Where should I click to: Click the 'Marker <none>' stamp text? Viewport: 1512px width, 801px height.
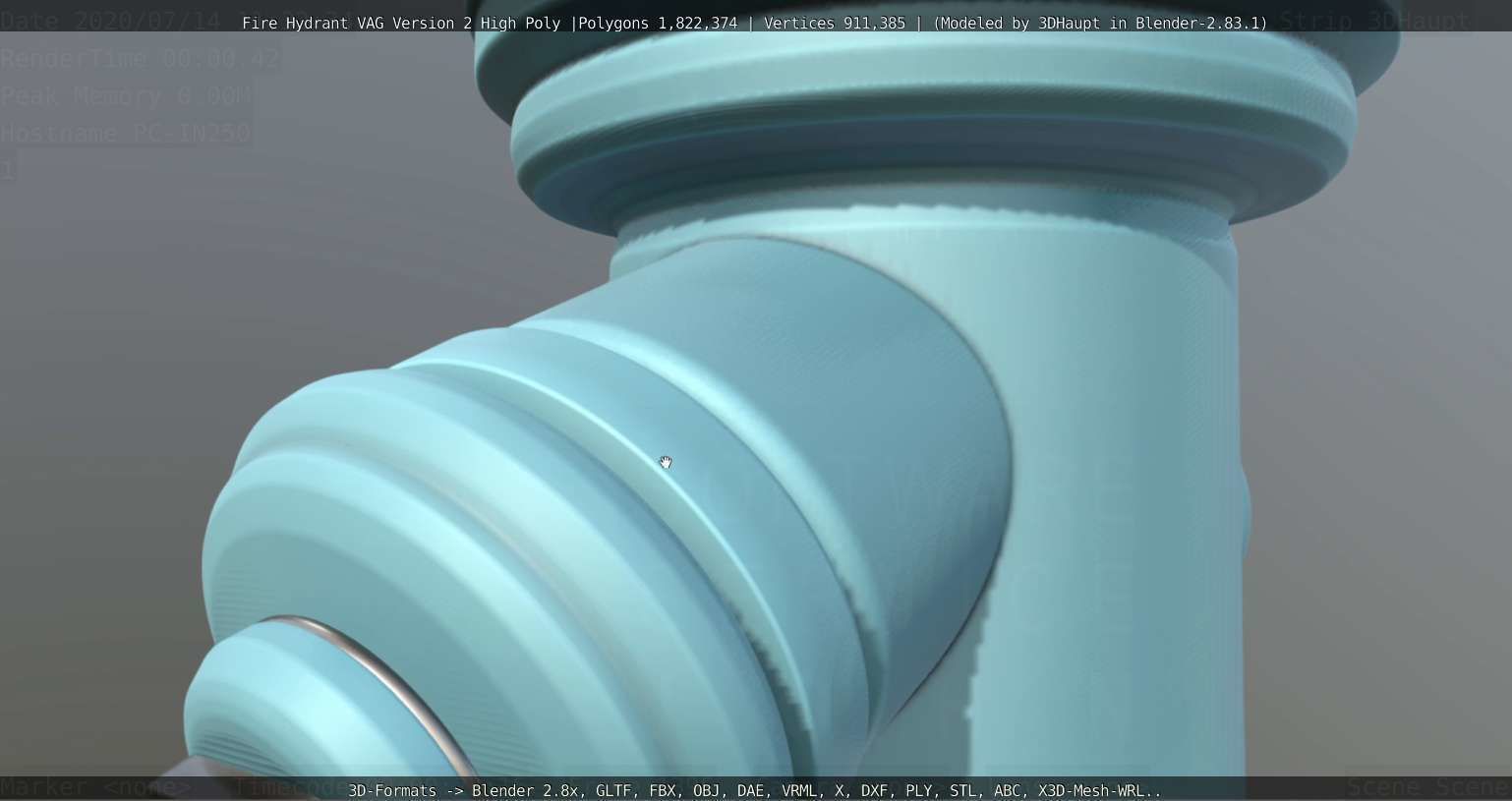point(96,787)
